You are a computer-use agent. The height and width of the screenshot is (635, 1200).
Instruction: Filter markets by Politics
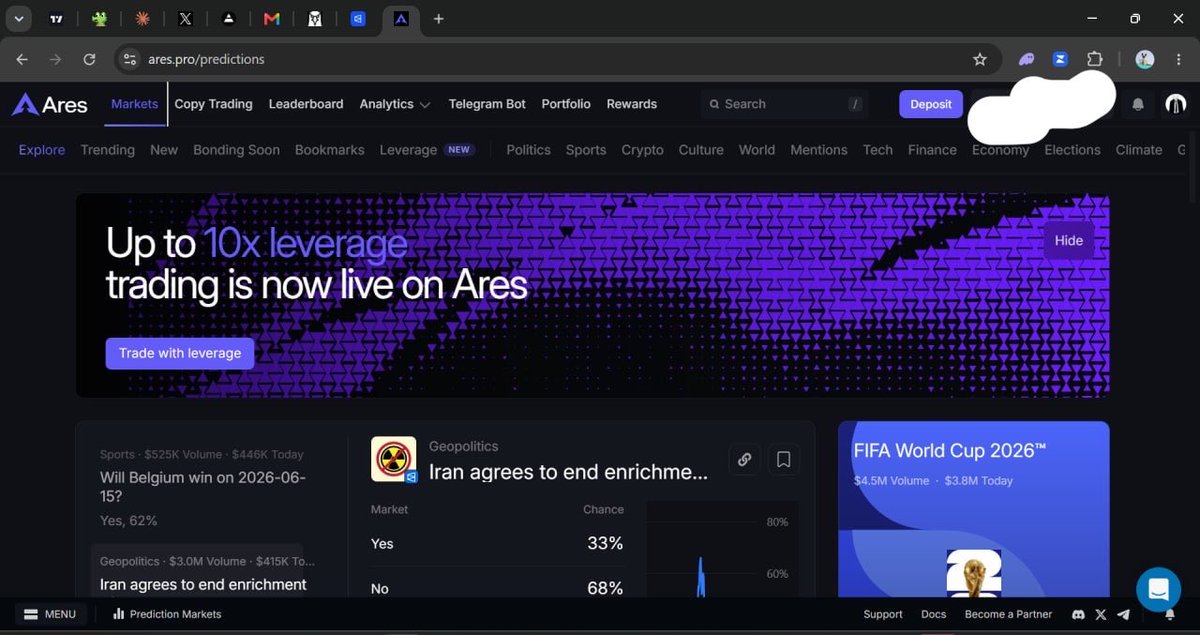(x=528, y=150)
